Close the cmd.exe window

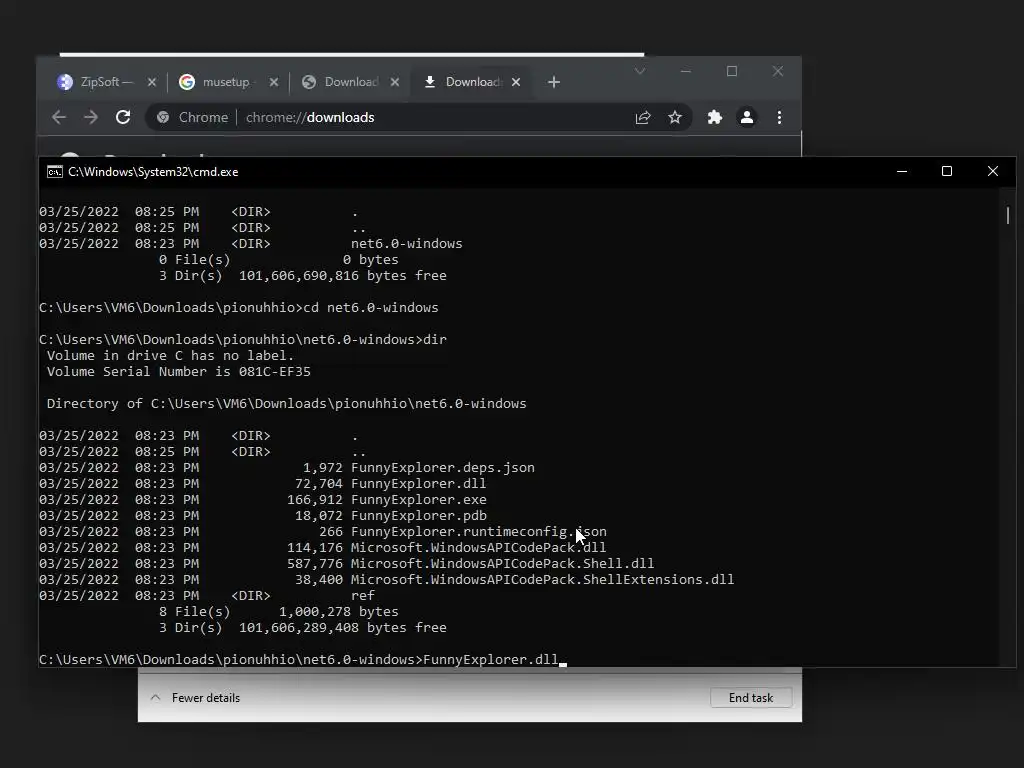click(x=993, y=171)
